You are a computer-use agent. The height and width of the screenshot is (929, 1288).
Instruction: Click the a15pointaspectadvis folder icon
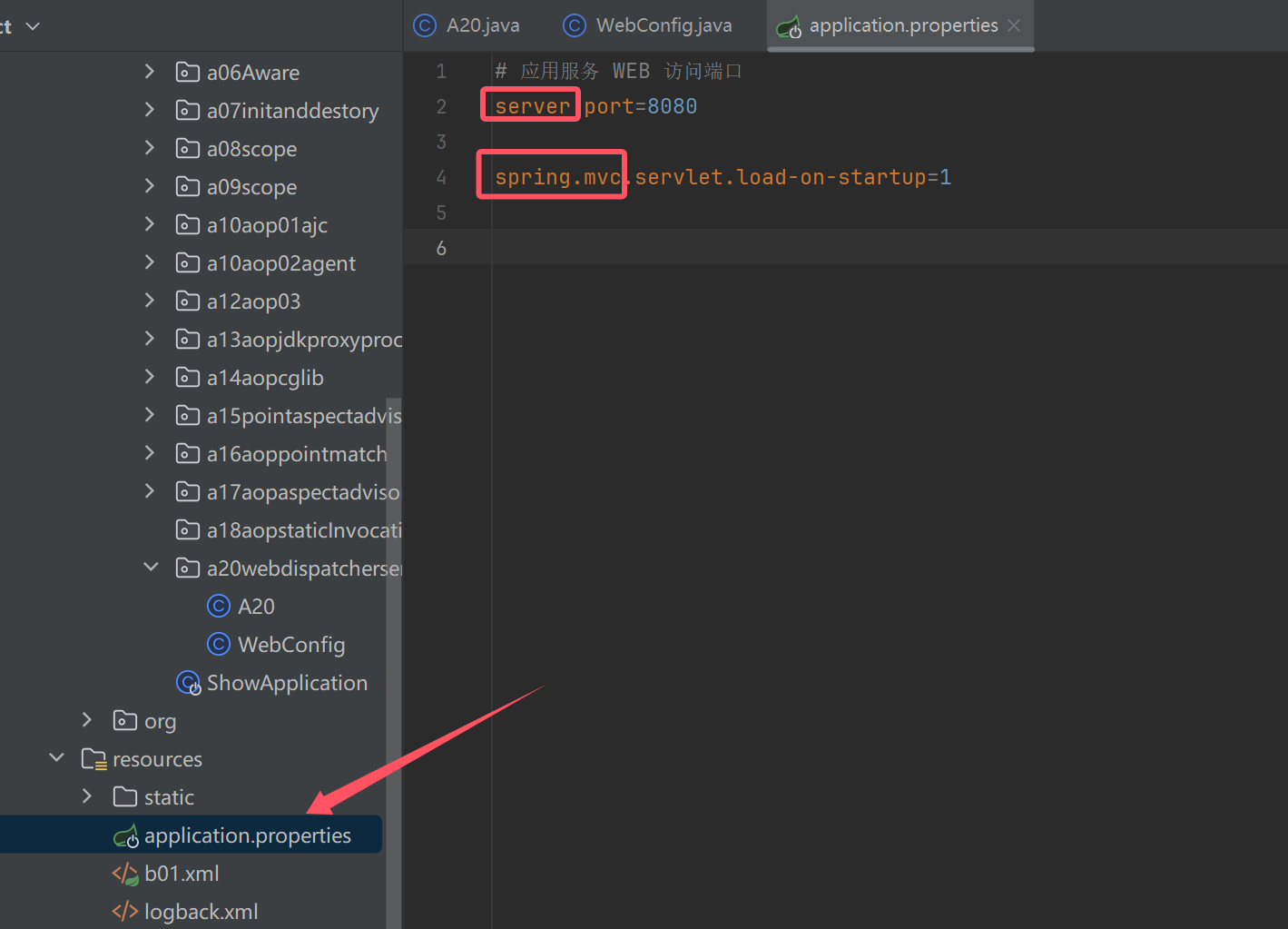pyautogui.click(x=188, y=415)
